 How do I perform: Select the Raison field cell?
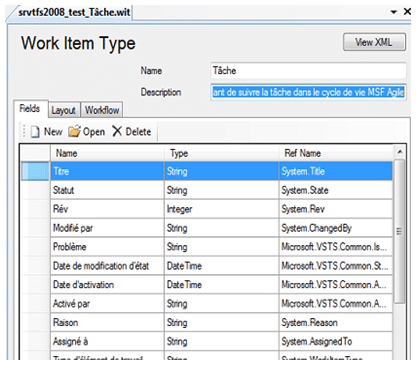click(107, 322)
